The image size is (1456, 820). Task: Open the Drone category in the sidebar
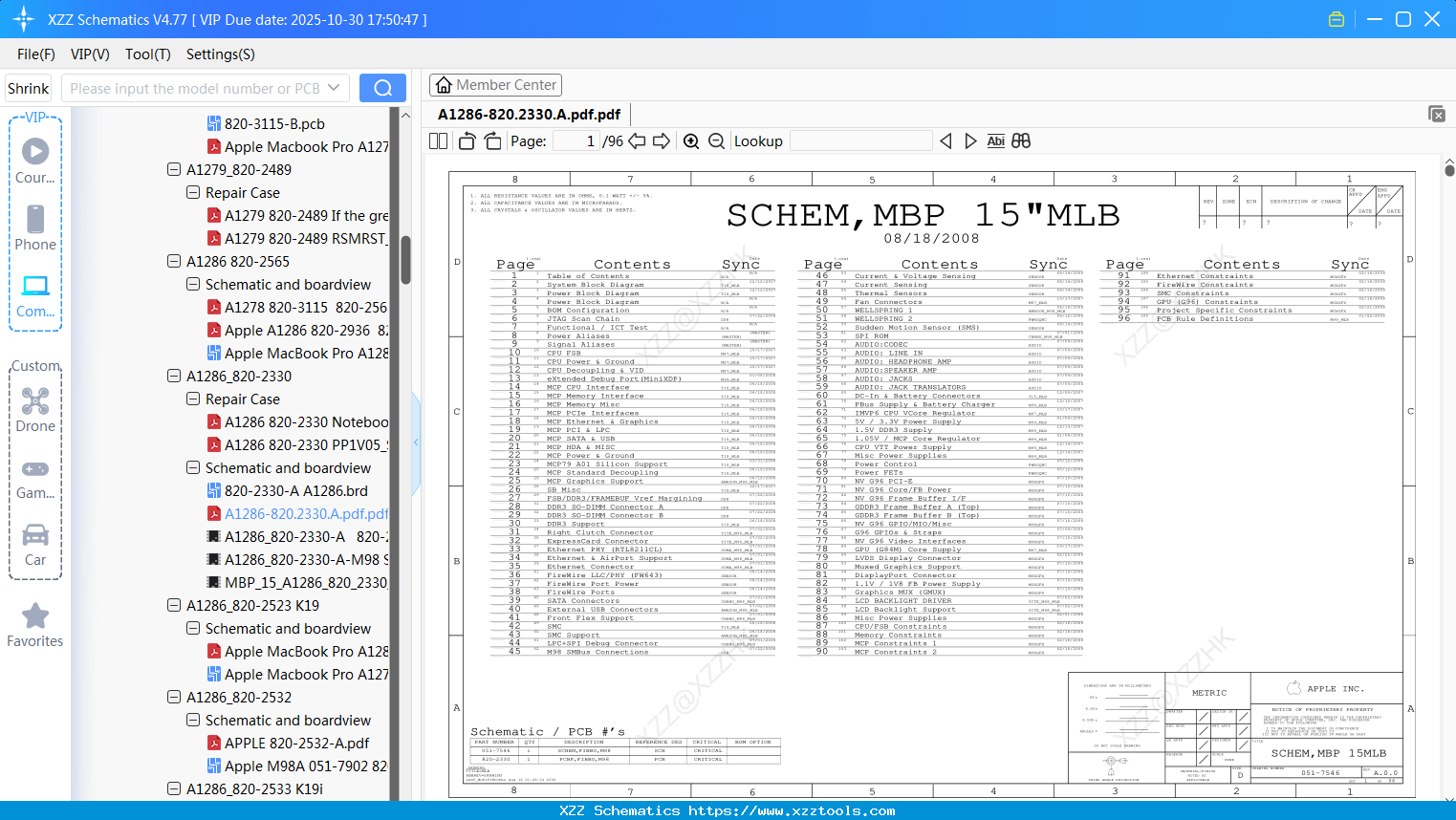click(x=35, y=410)
